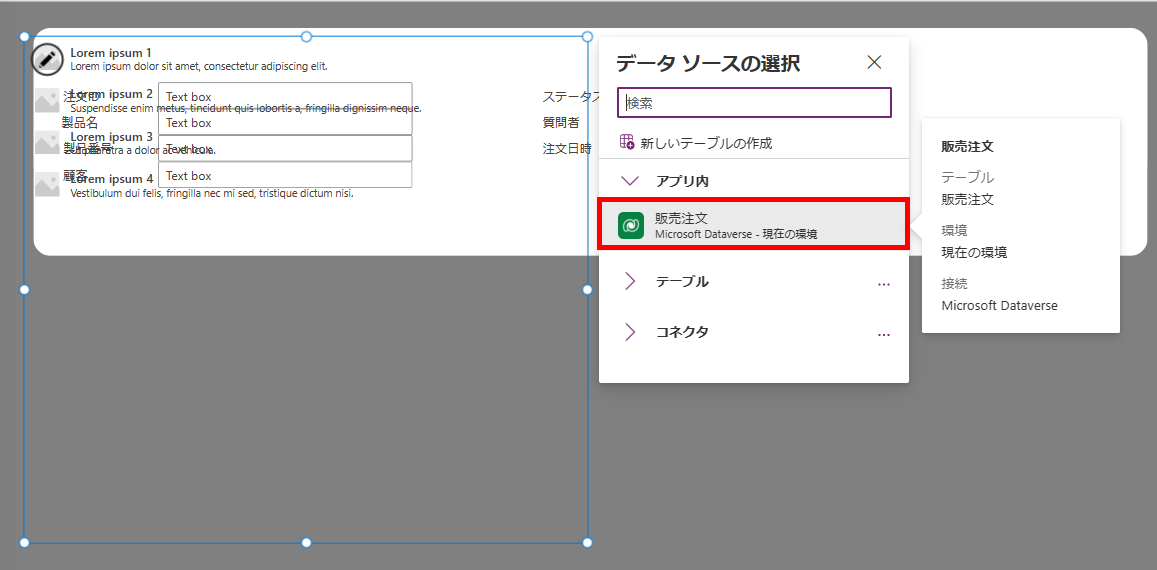Collapse the アプリ内 section
This screenshot has height=570, width=1157.
pyautogui.click(x=630, y=181)
